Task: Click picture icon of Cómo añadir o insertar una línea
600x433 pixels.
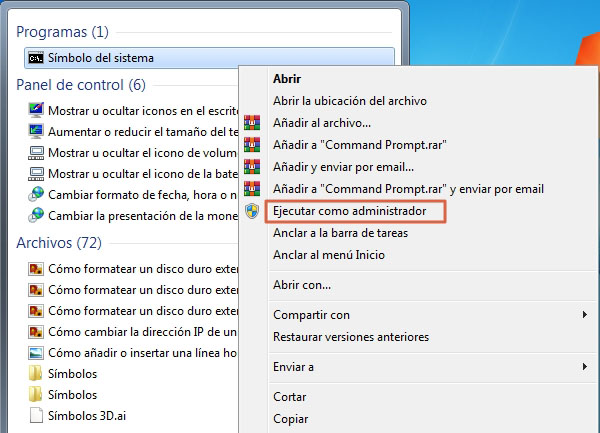Action: coord(36,352)
